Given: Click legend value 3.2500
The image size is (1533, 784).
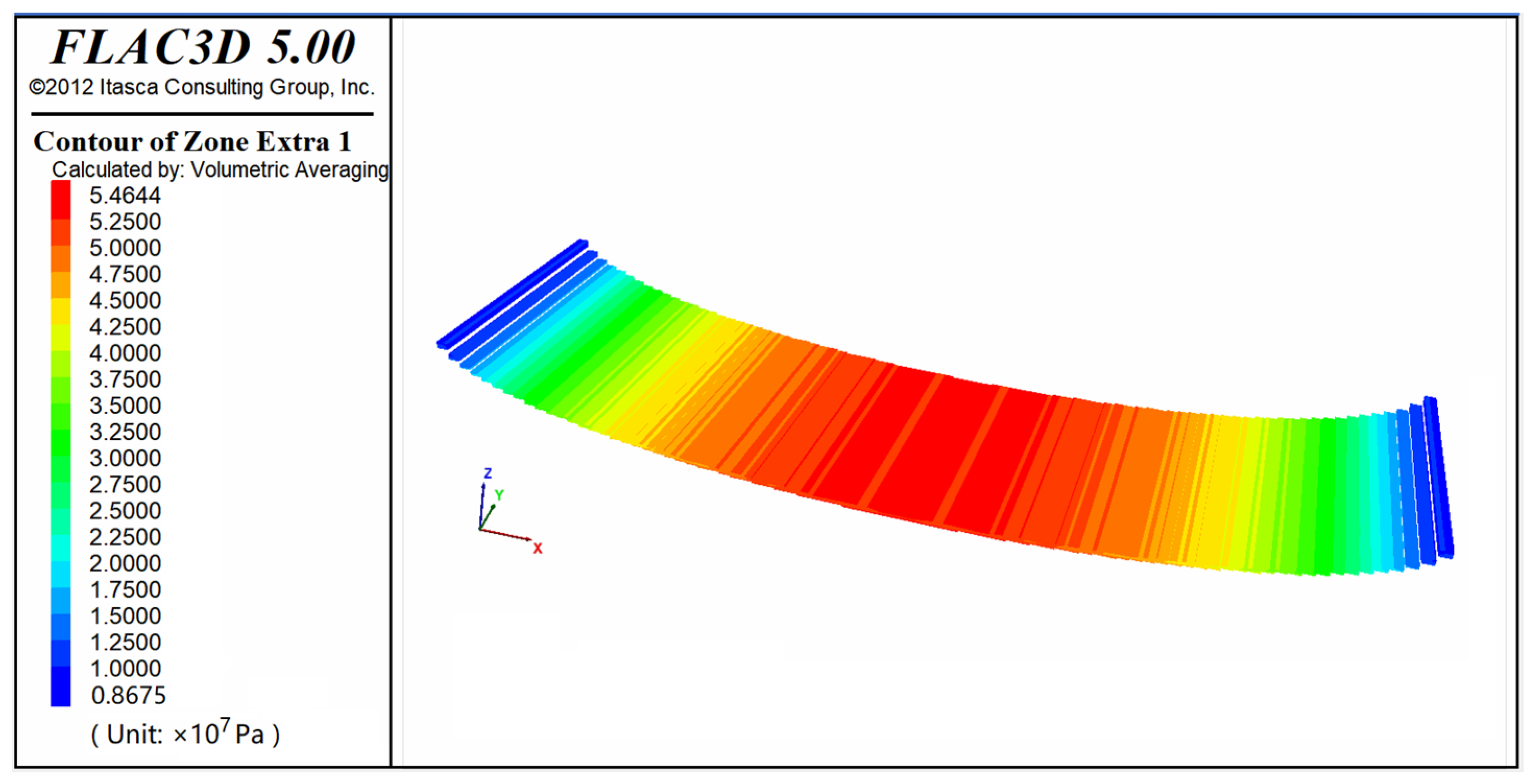Looking at the screenshot, I should point(125,431).
